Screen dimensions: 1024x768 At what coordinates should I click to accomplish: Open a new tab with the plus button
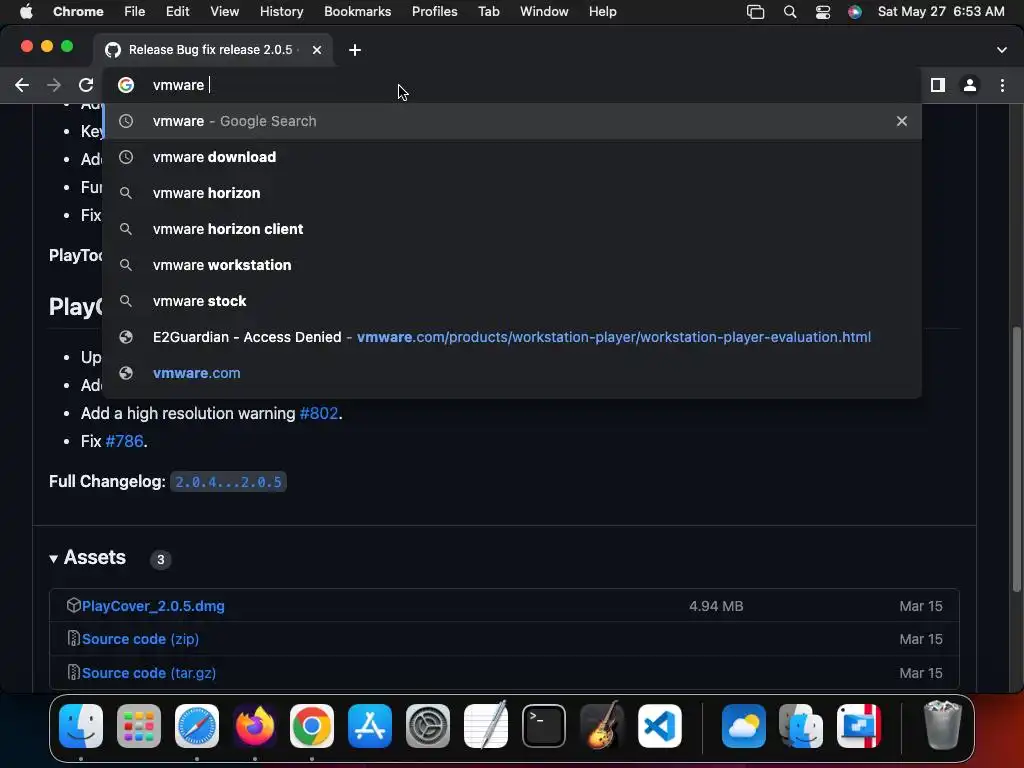point(355,50)
